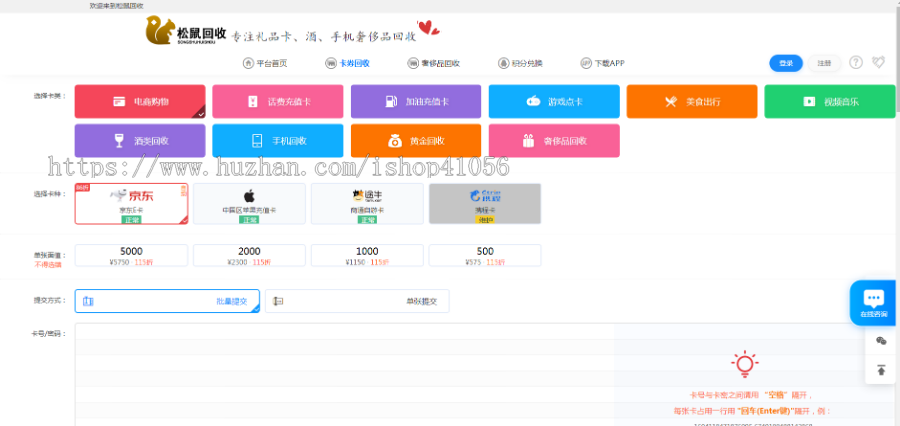Click the WeChat icon on right sidebar
Viewport: 900px width, 426px height.
881,341
